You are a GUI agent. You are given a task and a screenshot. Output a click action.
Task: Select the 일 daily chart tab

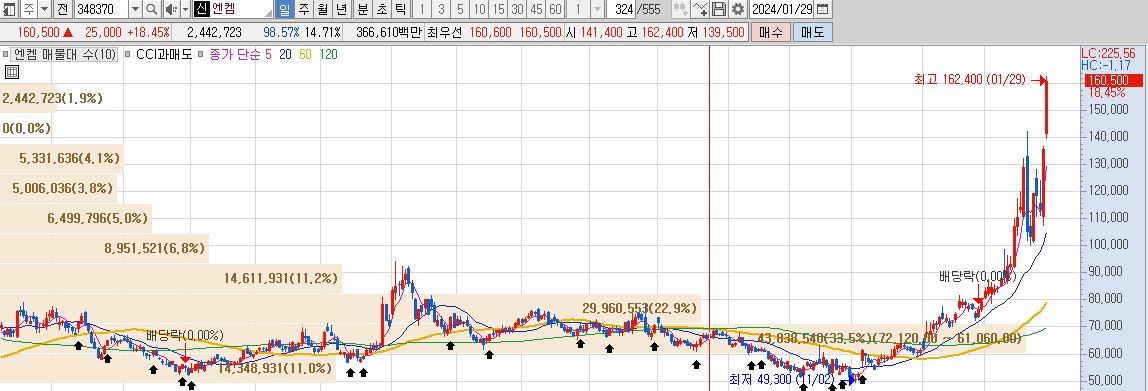[x=284, y=9]
